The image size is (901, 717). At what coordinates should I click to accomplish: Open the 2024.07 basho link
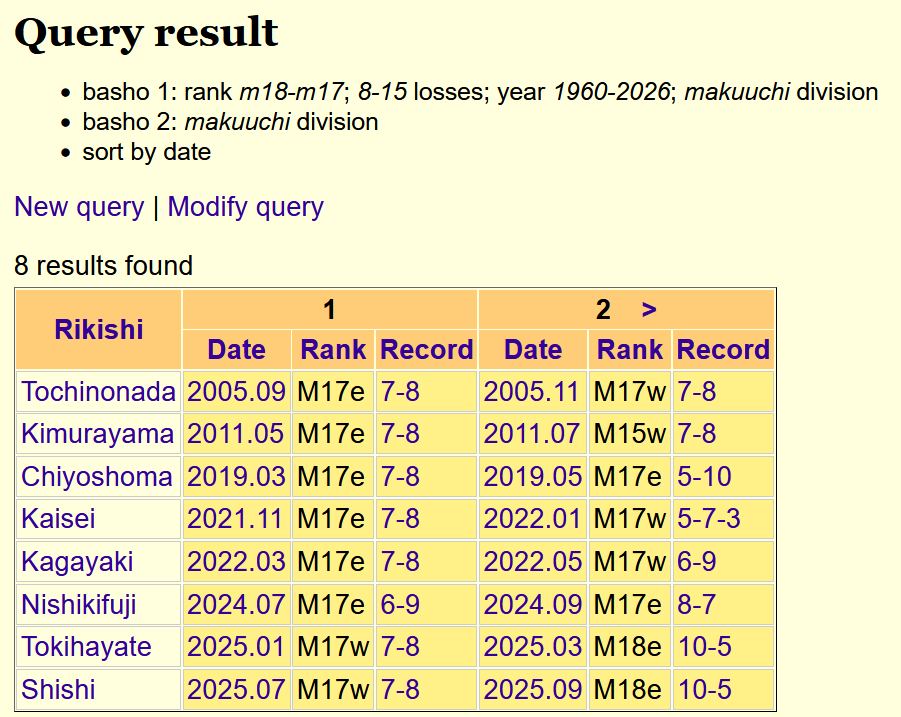tap(236, 605)
